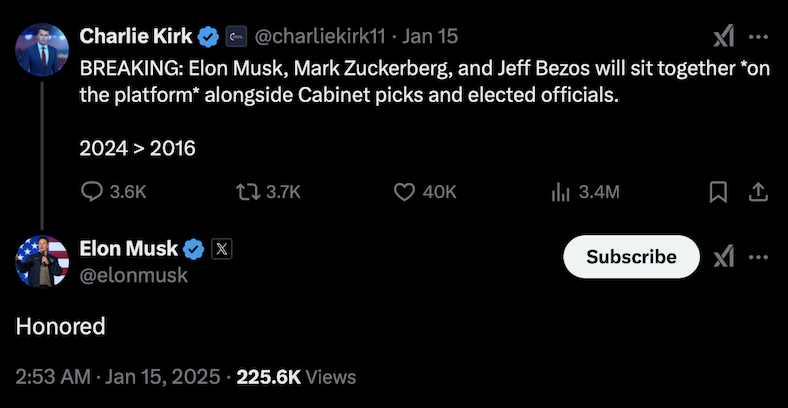This screenshot has height=408, width=788.
Task: Subscribe to Elon Musk
Action: 631,257
